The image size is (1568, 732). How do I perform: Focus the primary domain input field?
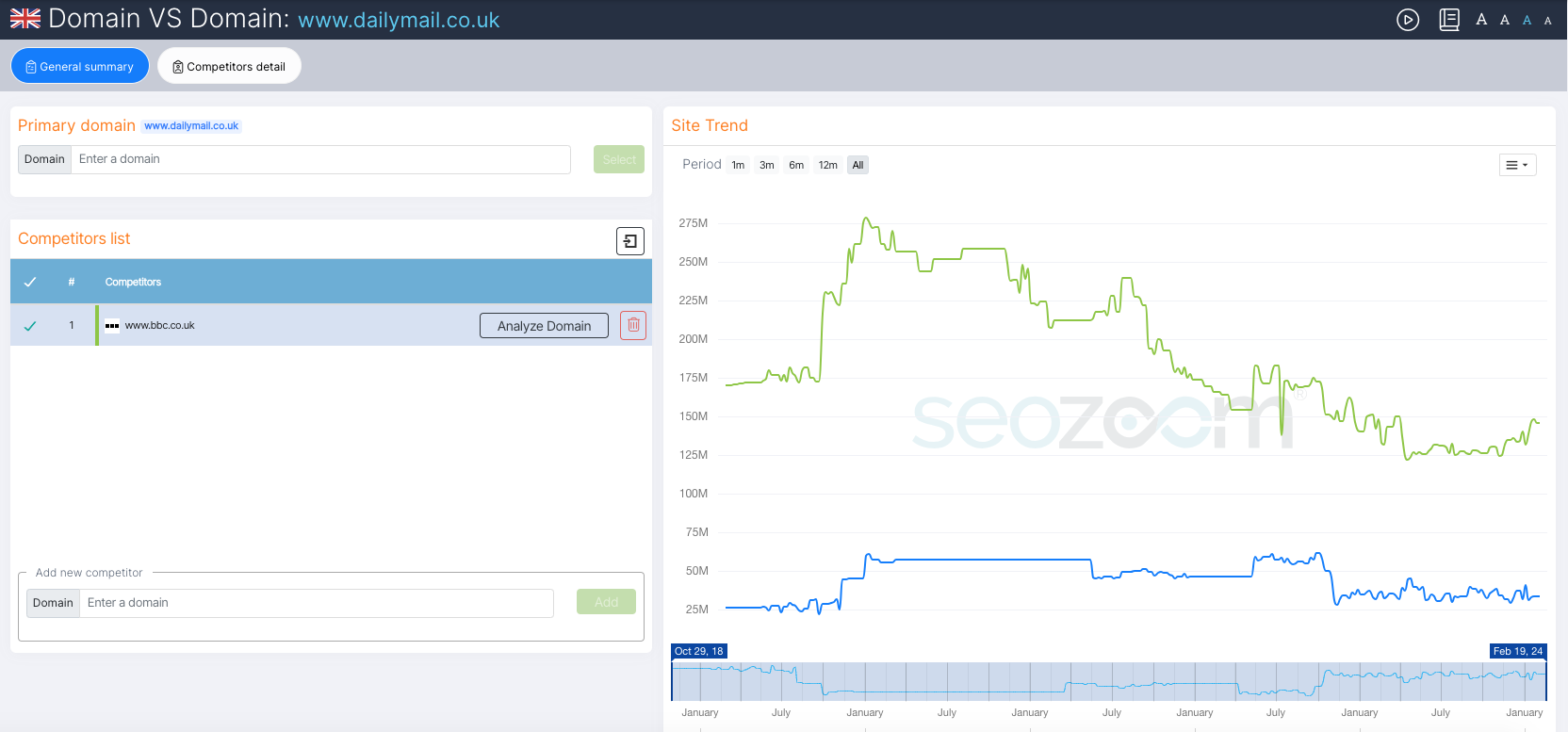(x=320, y=159)
